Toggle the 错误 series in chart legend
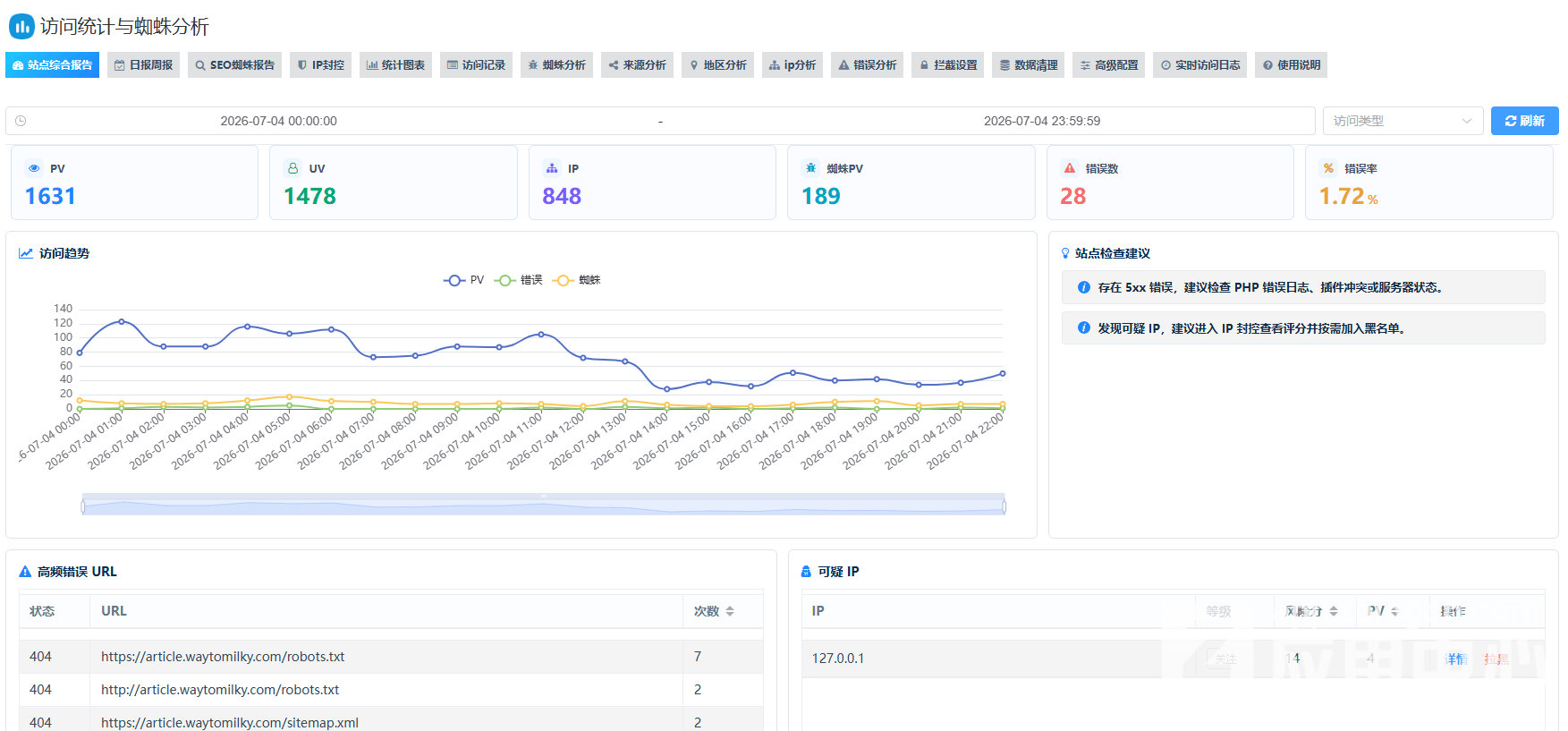This screenshot has height=731, width=1568. tap(519, 280)
